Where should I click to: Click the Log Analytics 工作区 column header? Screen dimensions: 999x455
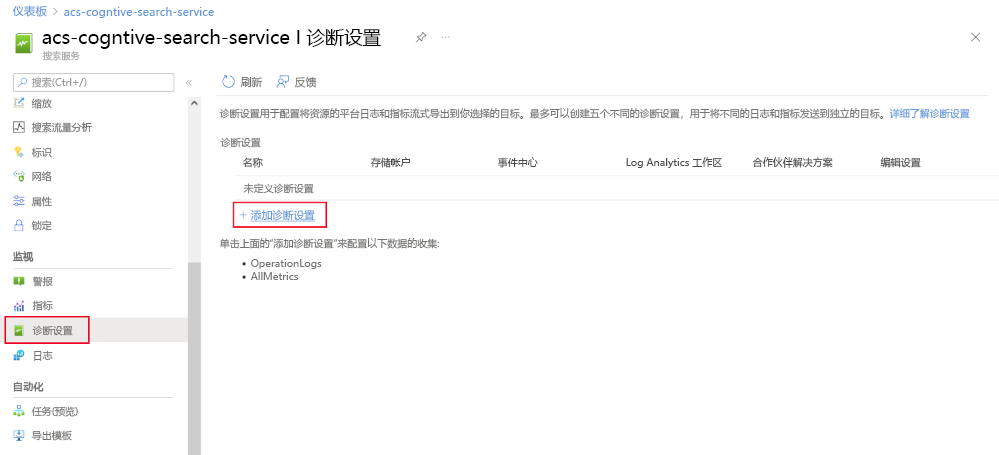click(673, 162)
